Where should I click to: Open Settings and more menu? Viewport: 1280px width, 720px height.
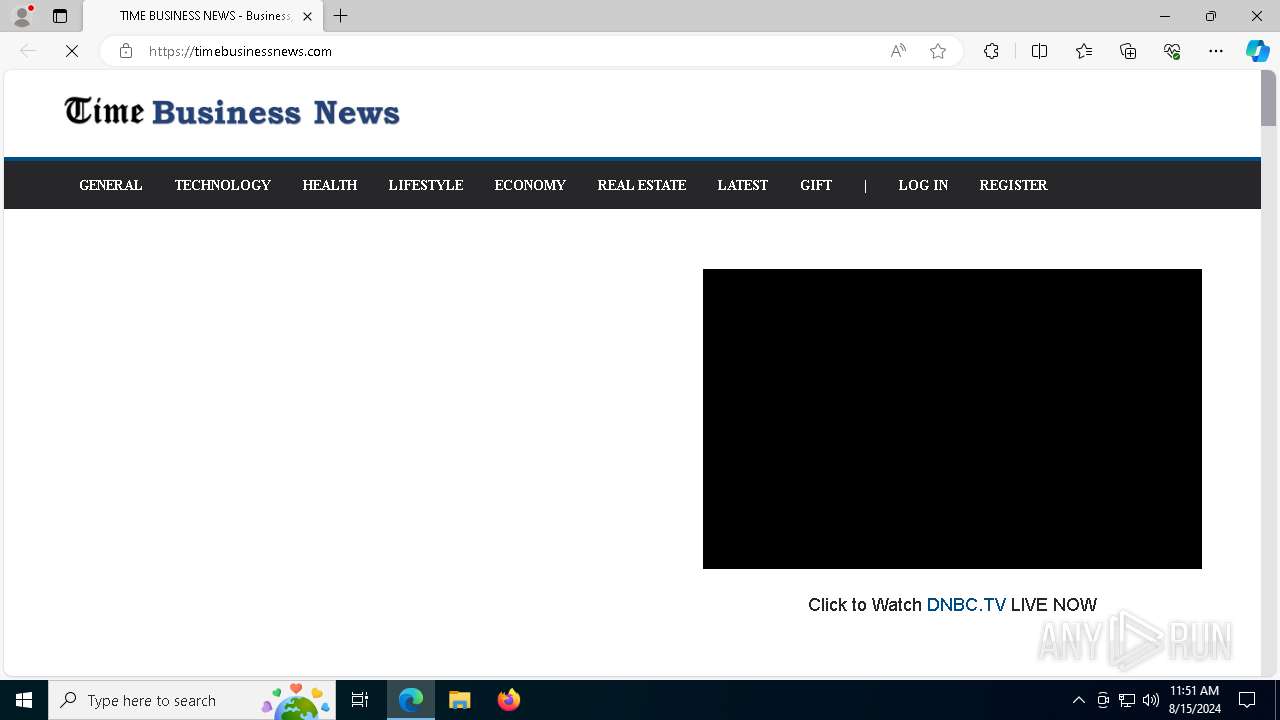coord(1216,51)
